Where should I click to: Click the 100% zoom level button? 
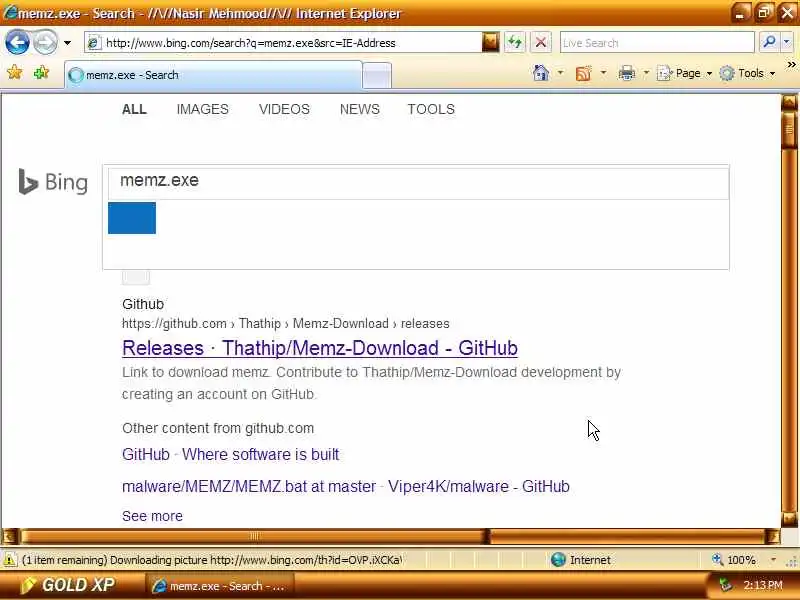[x=735, y=560]
